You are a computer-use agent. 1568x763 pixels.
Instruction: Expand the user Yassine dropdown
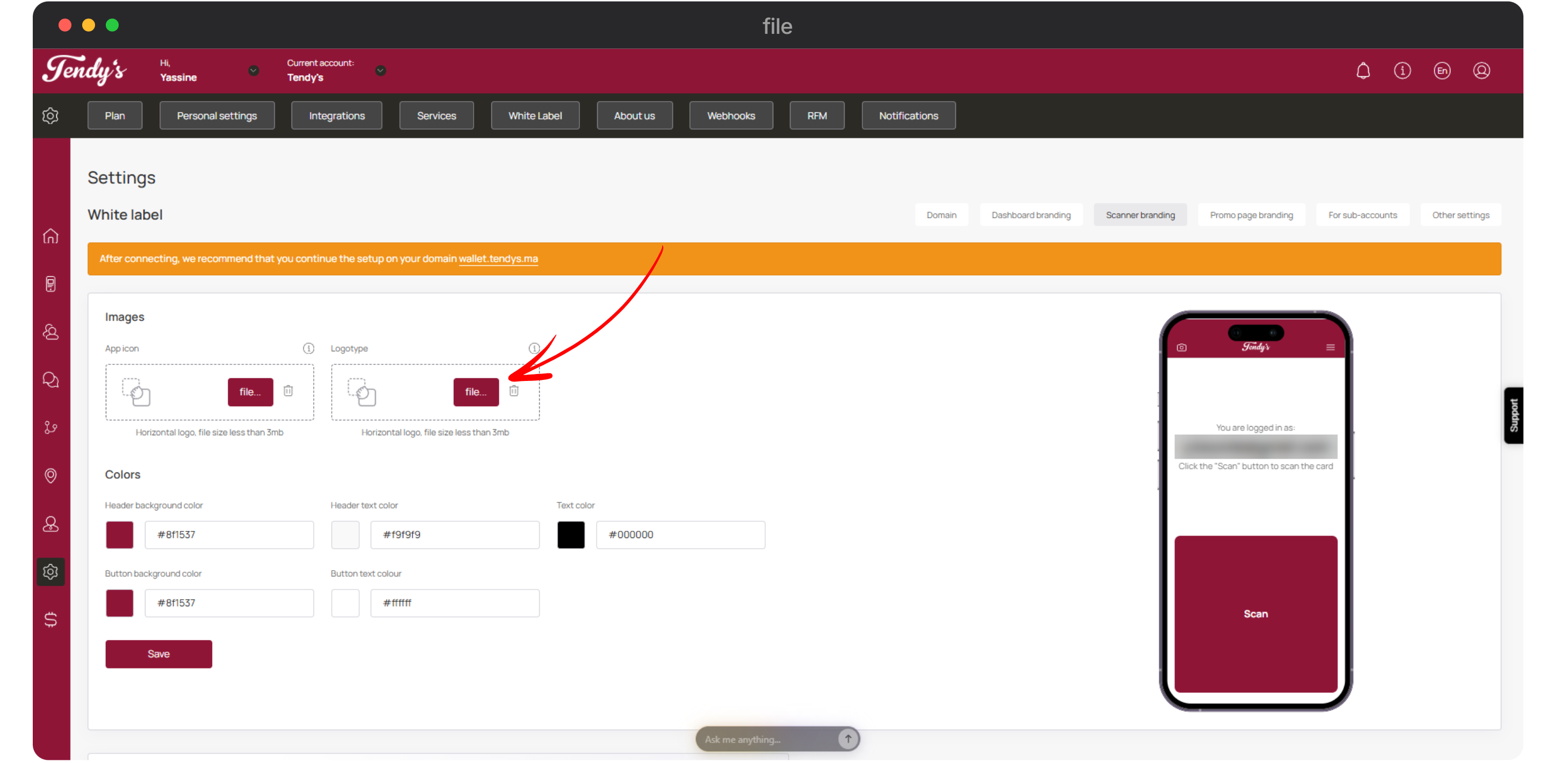click(x=254, y=70)
